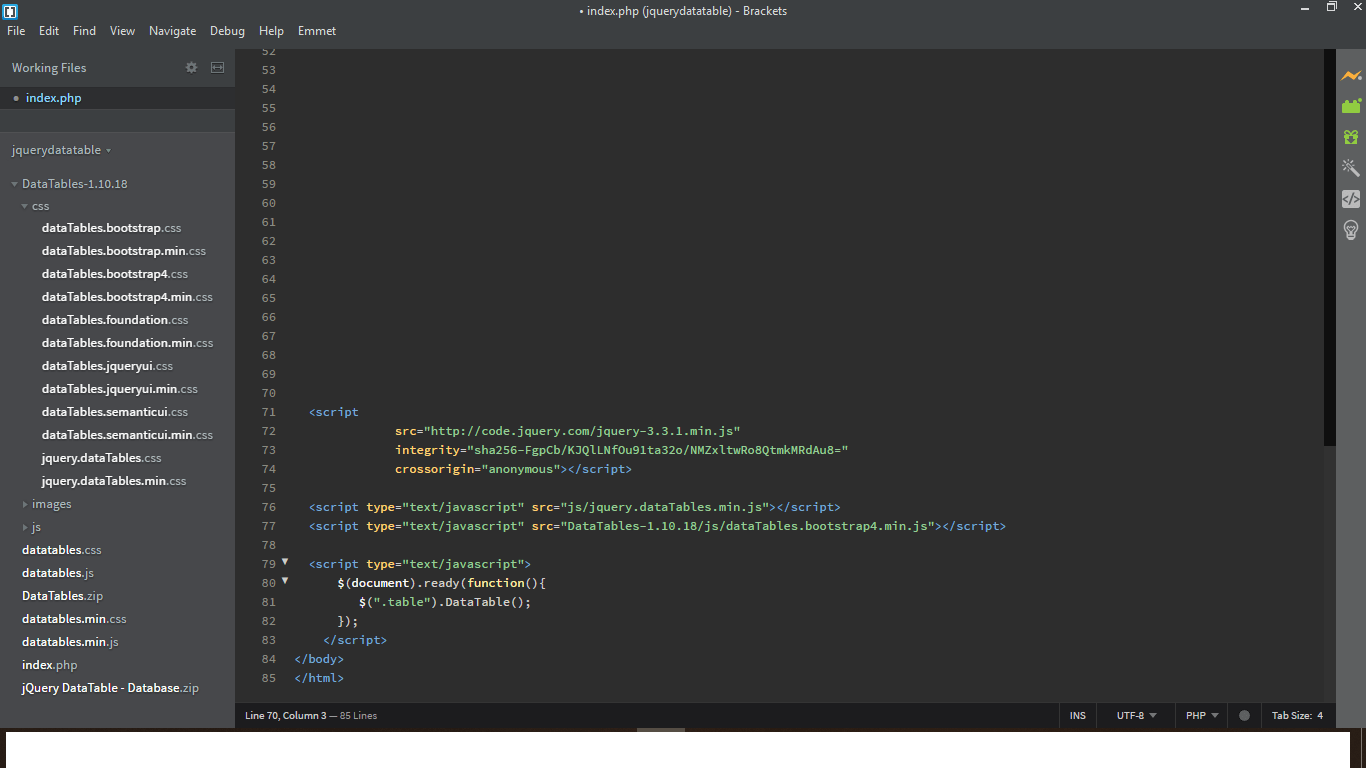The image size is (1366, 768).
Task: Open the UTF-8 encoding dropdown
Action: [x=1136, y=716]
